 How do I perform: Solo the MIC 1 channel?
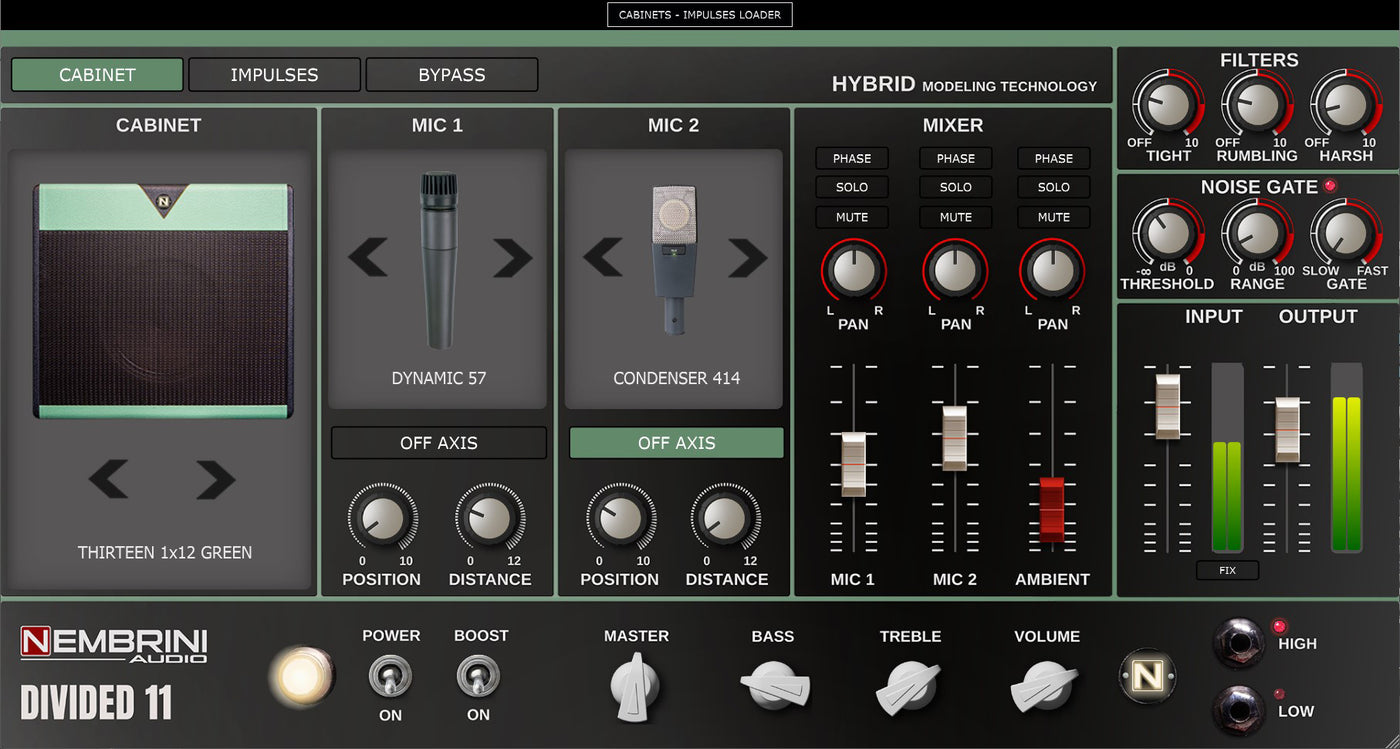tap(852, 187)
